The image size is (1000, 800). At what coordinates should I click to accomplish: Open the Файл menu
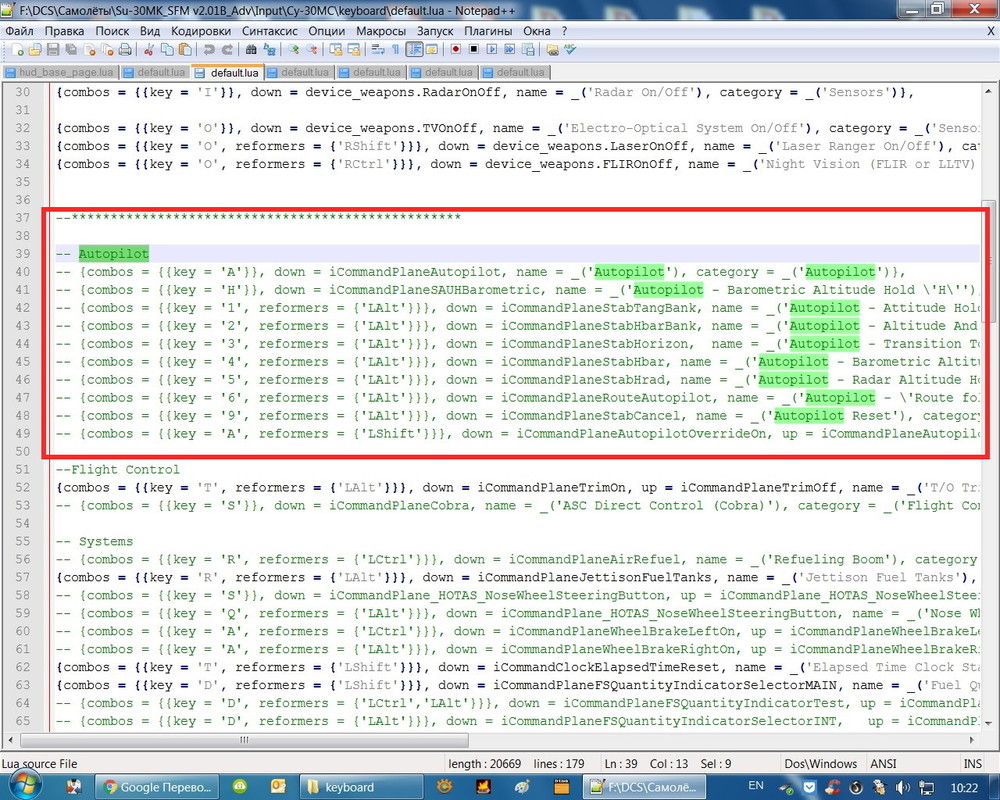(x=19, y=31)
